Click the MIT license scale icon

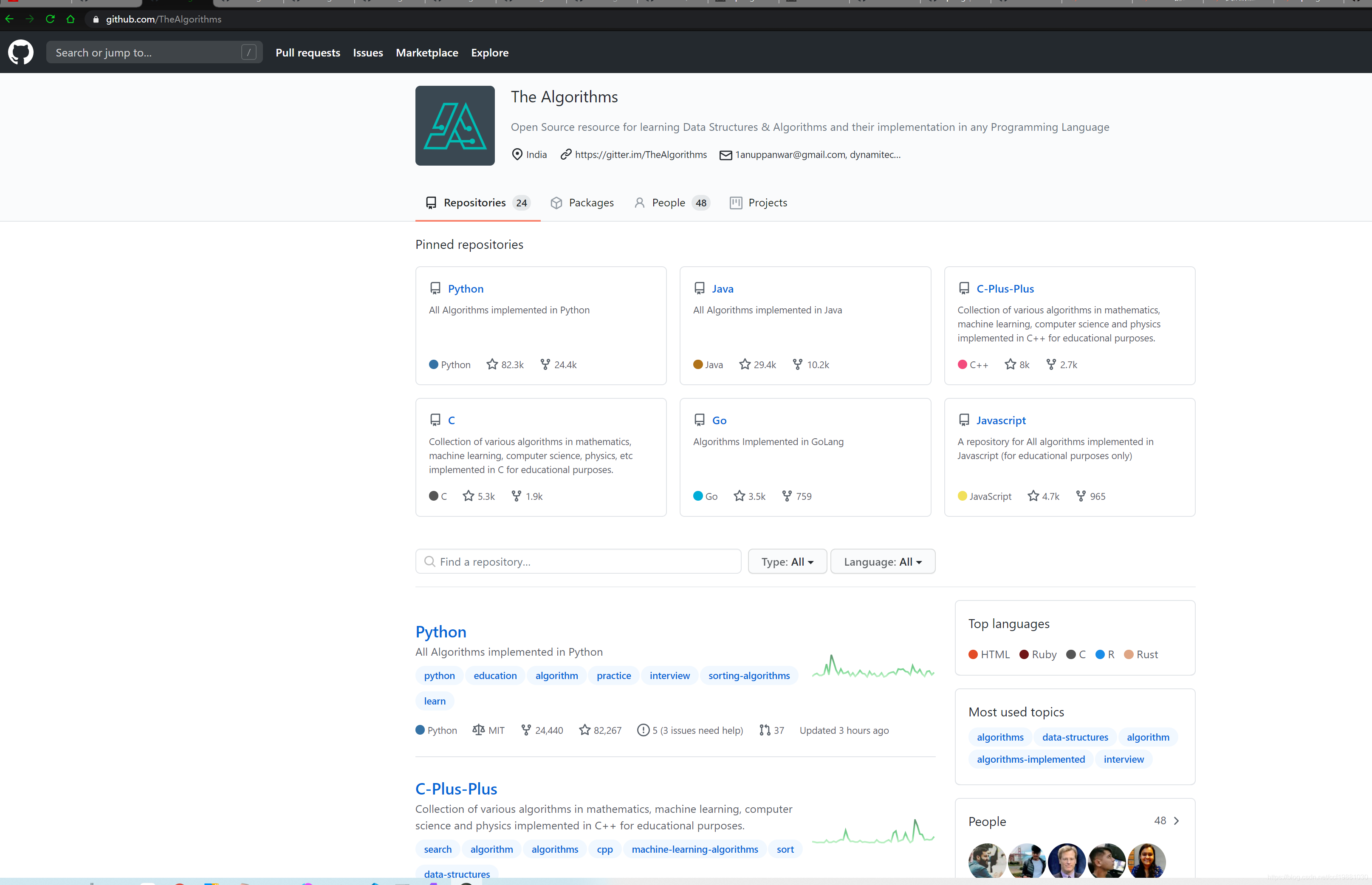click(x=480, y=730)
